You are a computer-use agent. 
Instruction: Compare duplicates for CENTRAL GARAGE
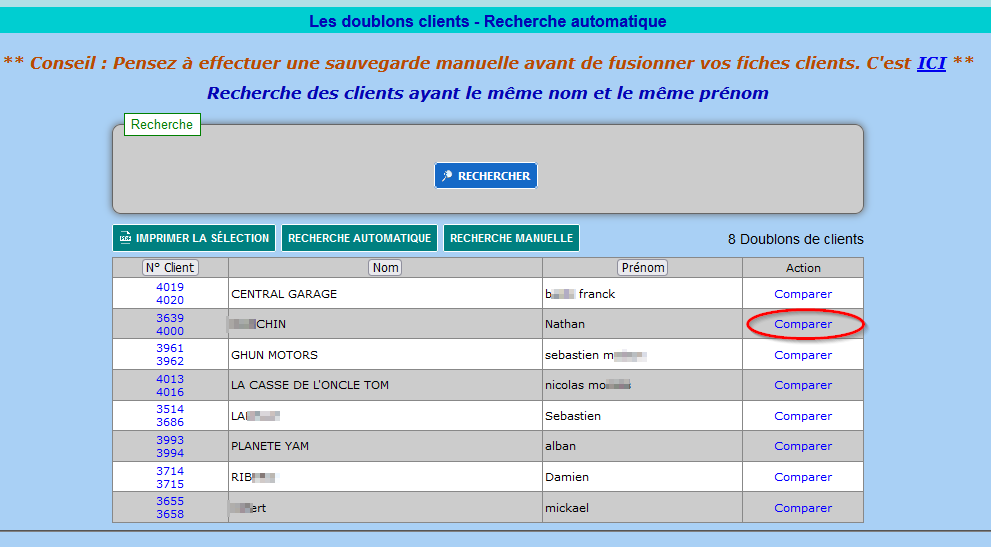802,294
